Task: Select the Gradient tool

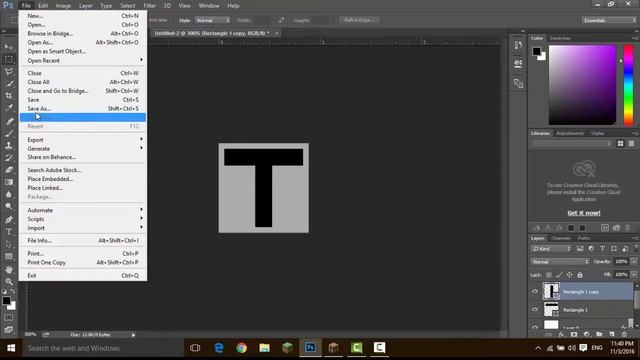Action: (x=9, y=182)
